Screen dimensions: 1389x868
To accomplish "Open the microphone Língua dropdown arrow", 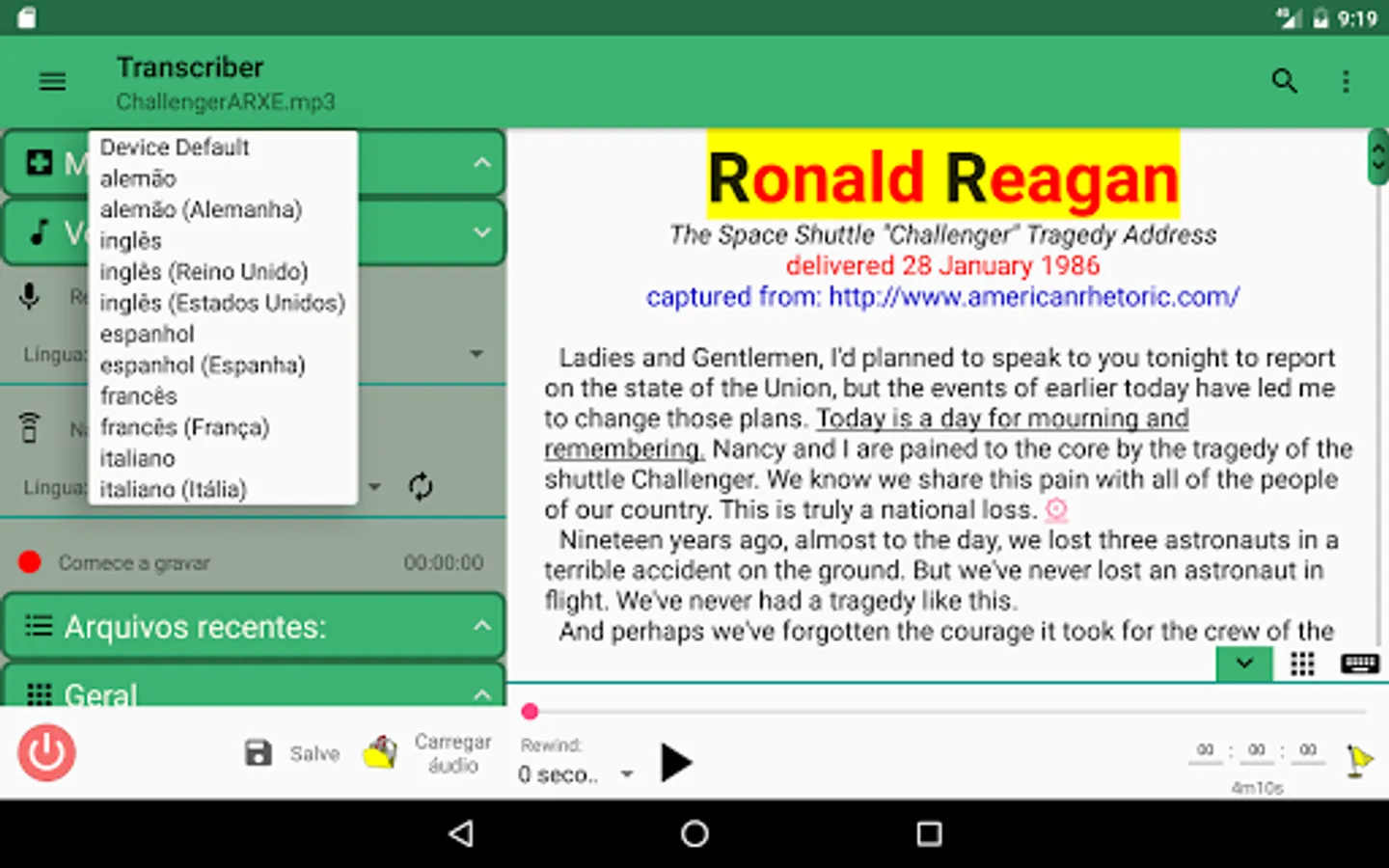I will (x=477, y=354).
